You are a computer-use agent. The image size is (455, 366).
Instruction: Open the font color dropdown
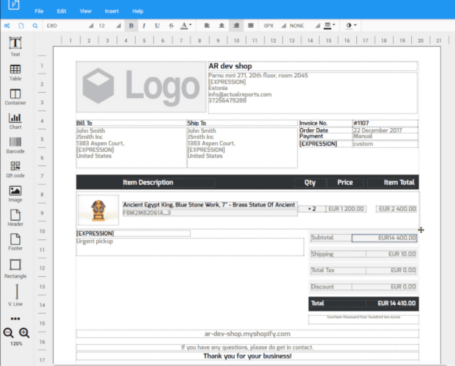(x=186, y=26)
